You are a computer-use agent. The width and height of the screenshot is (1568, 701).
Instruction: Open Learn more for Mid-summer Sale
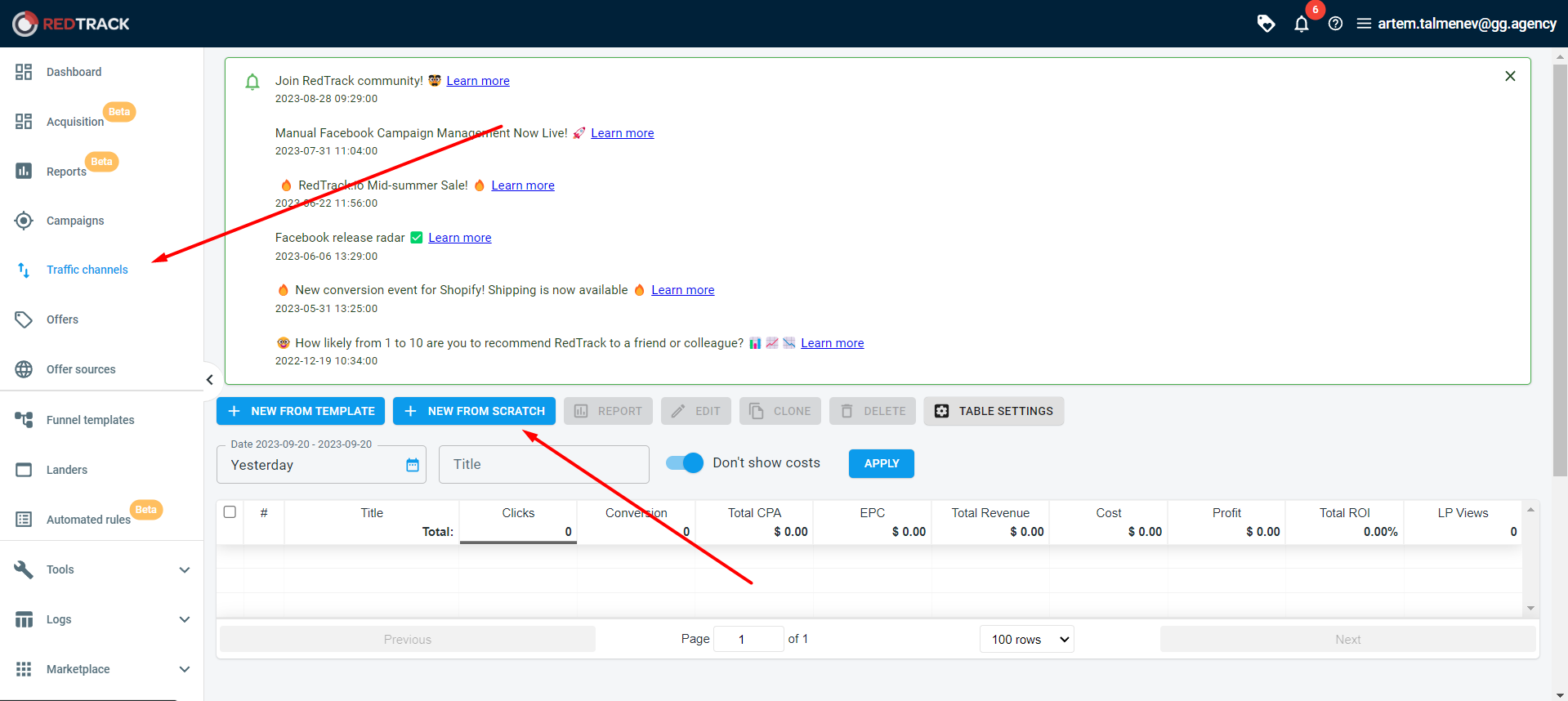(523, 185)
